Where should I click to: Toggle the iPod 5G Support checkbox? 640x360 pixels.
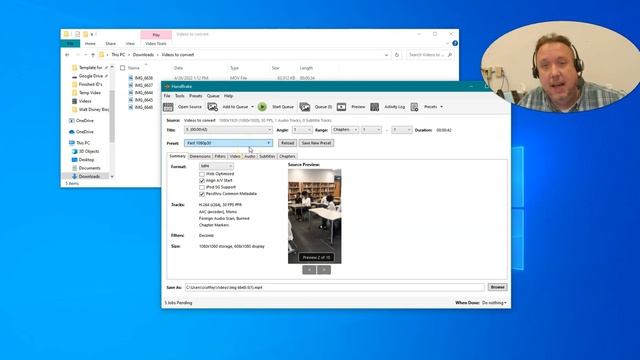coord(202,187)
